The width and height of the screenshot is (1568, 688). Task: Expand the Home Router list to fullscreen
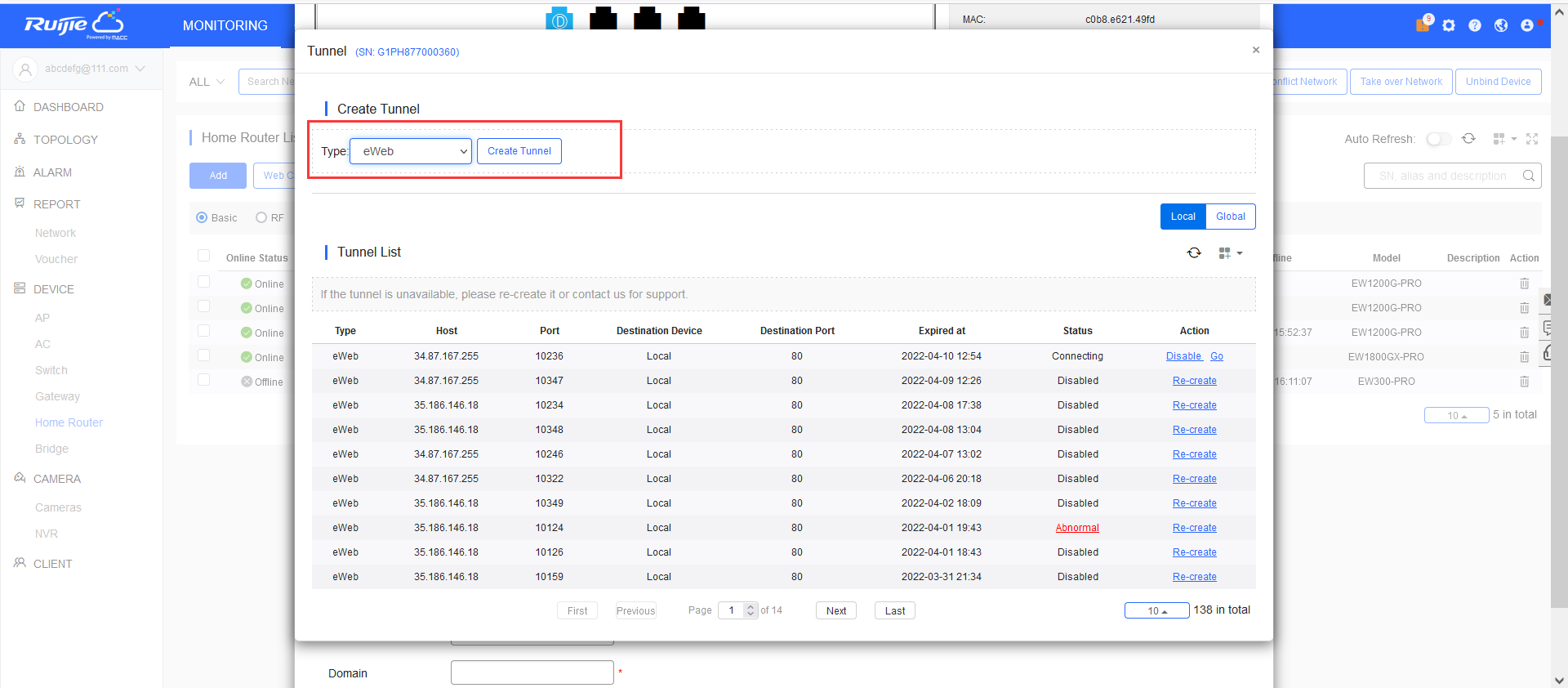coord(1532,139)
